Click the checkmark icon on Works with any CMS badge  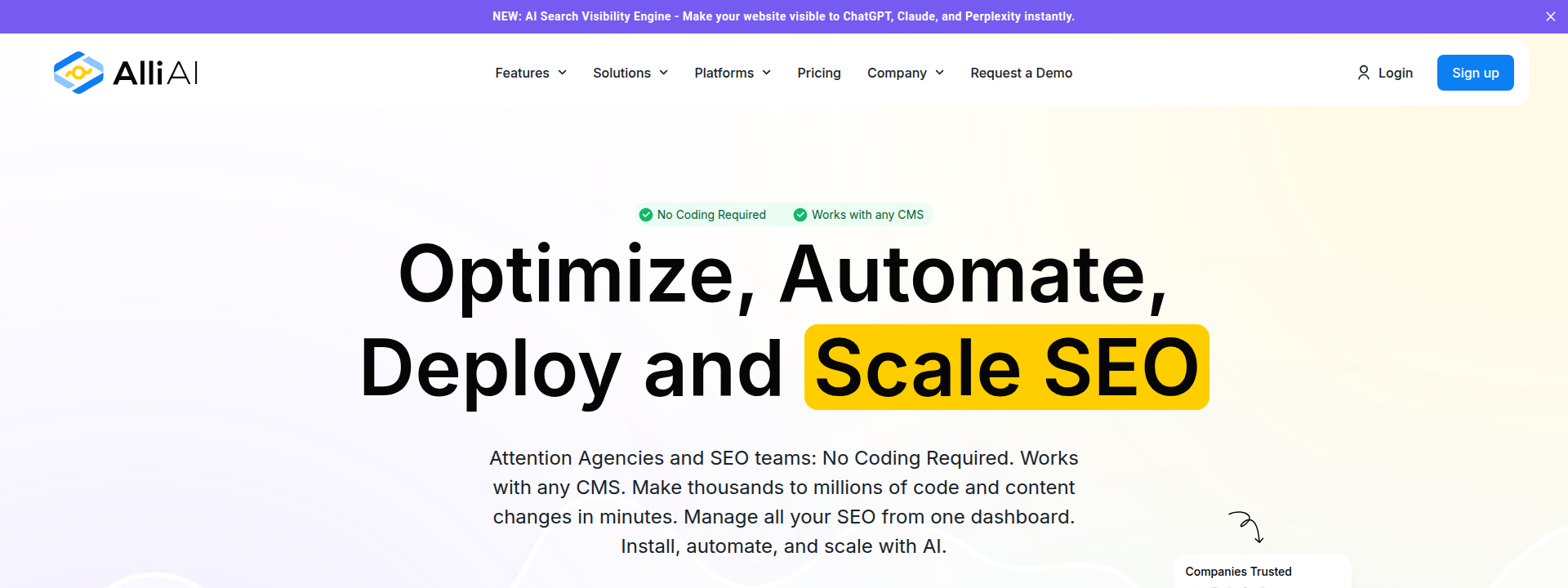[x=800, y=214]
